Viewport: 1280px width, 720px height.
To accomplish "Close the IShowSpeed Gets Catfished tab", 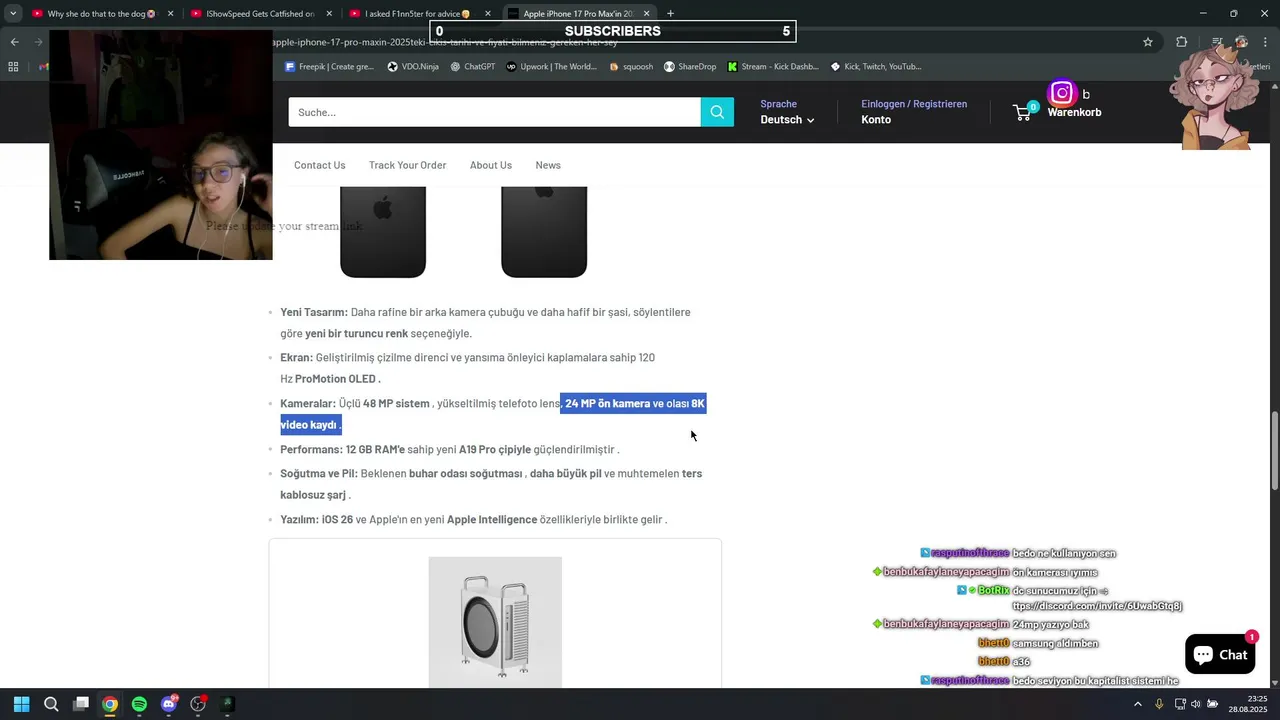I will [x=329, y=14].
